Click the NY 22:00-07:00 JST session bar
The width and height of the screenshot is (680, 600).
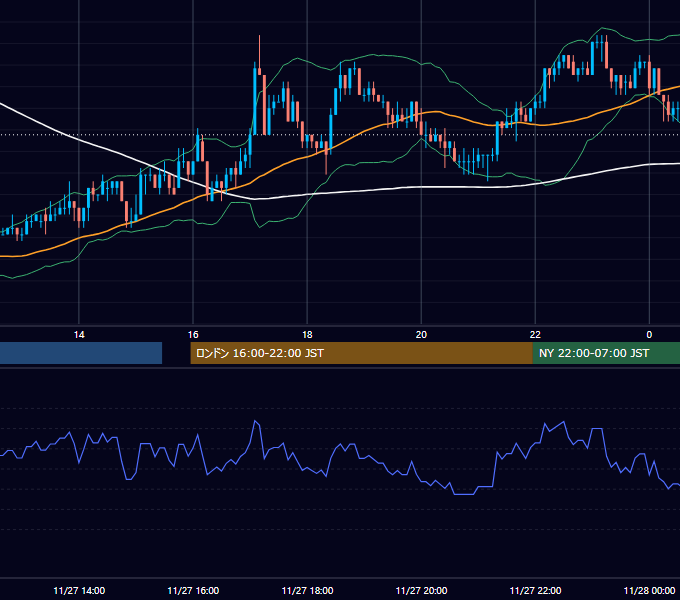606,353
